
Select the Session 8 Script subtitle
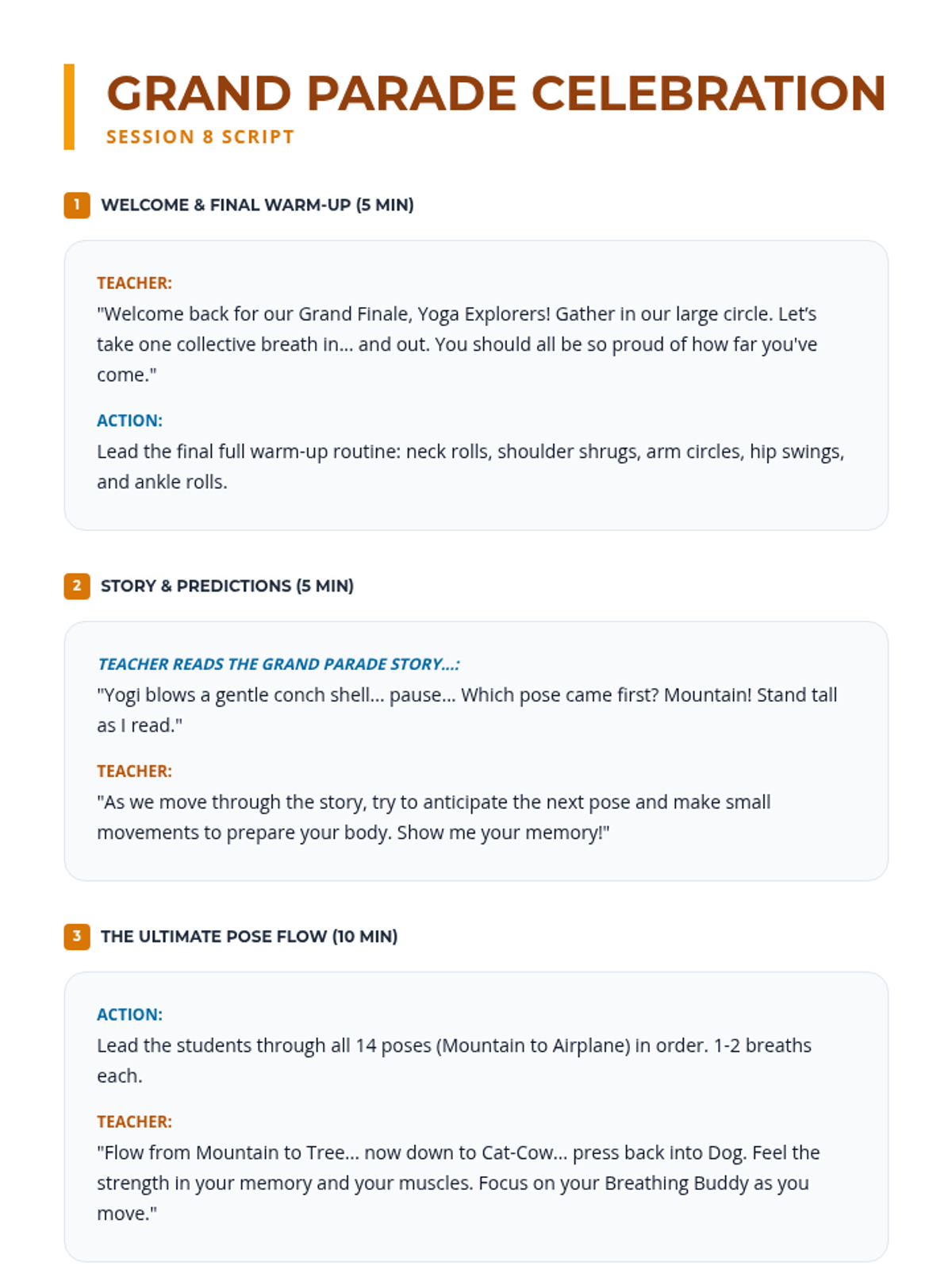coord(200,137)
